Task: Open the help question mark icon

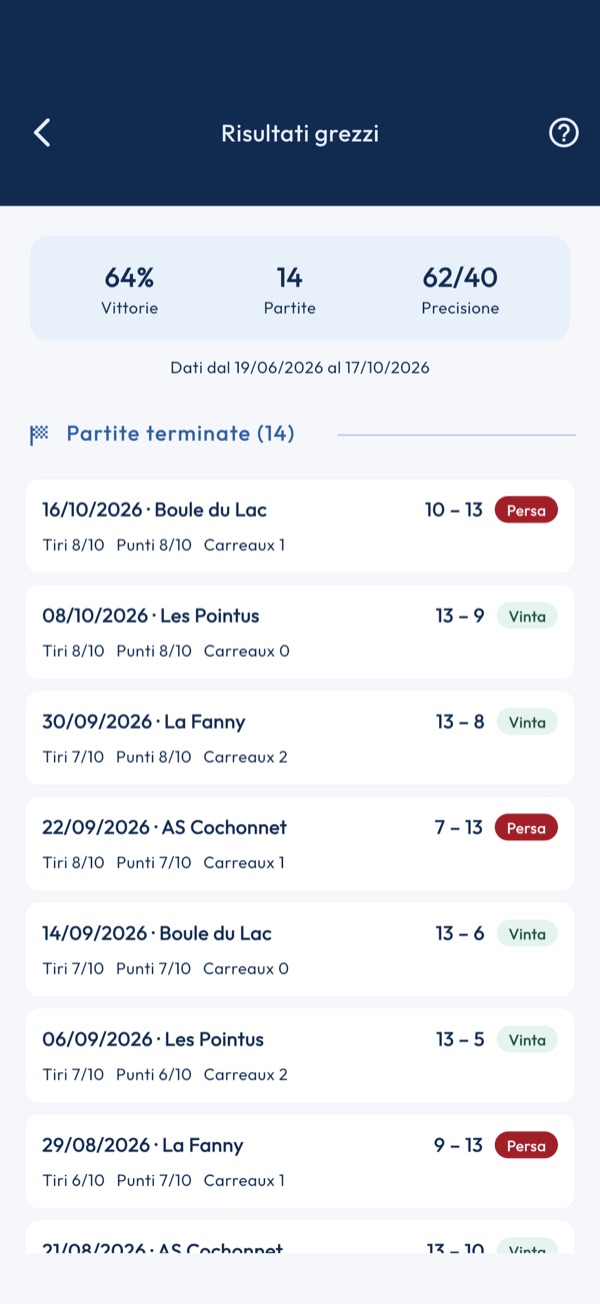Action: coord(564,133)
